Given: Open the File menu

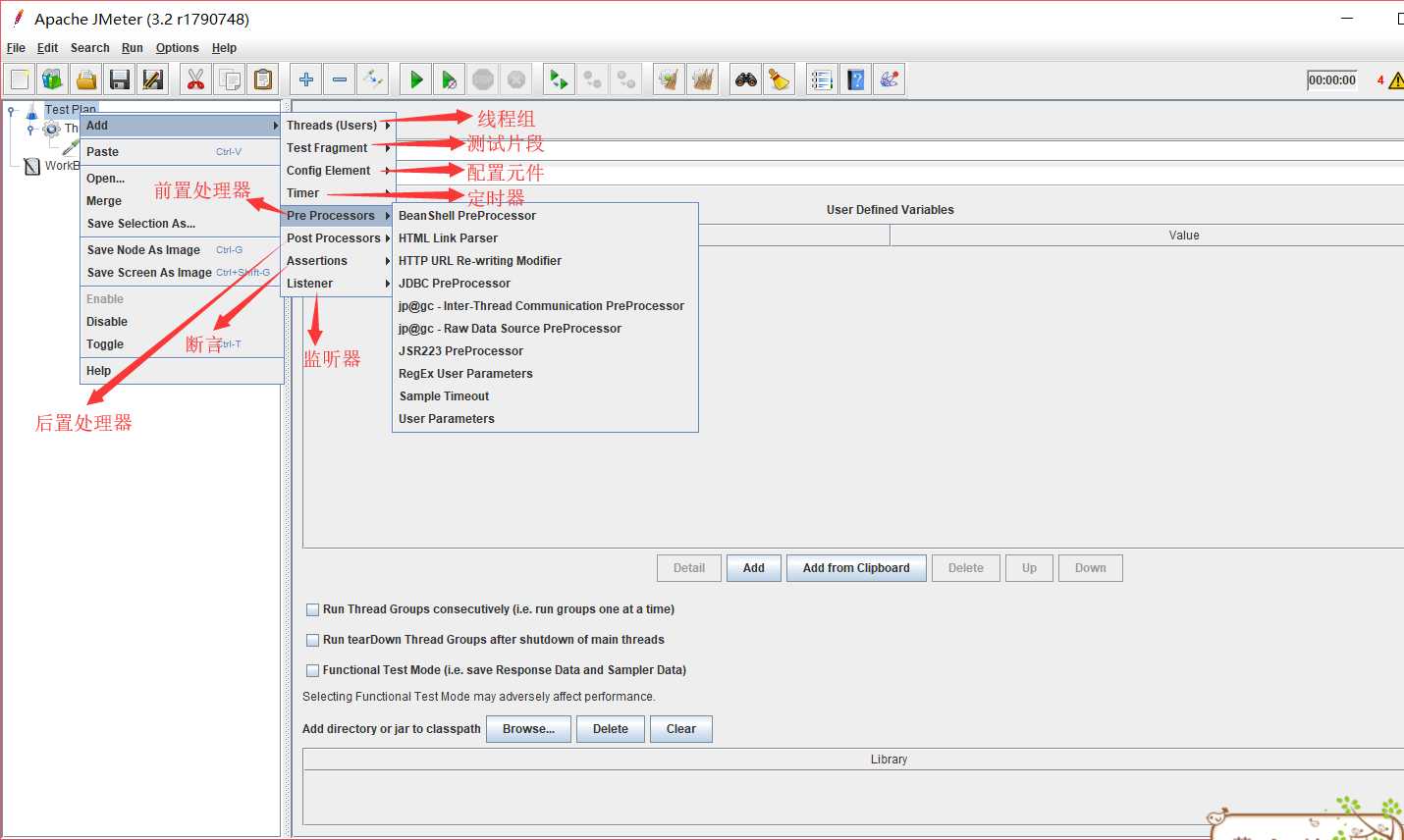Looking at the screenshot, I should [x=16, y=48].
